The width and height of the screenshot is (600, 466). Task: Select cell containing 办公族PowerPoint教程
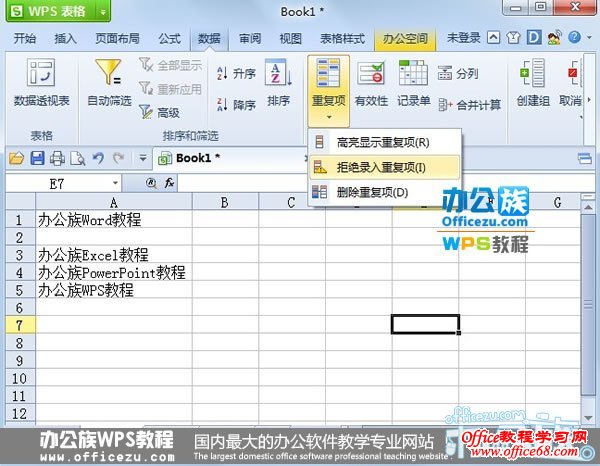114,272
